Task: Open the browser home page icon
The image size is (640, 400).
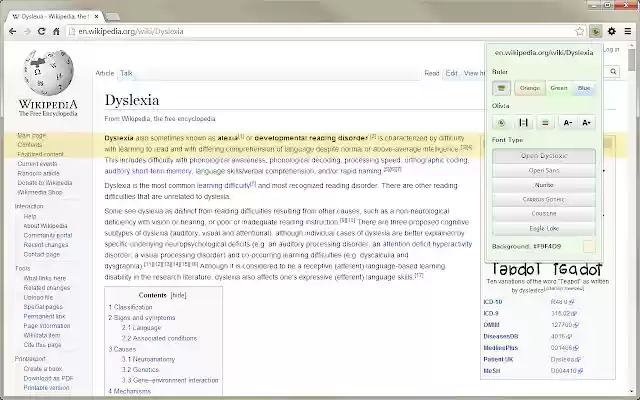Action: tap(56, 31)
